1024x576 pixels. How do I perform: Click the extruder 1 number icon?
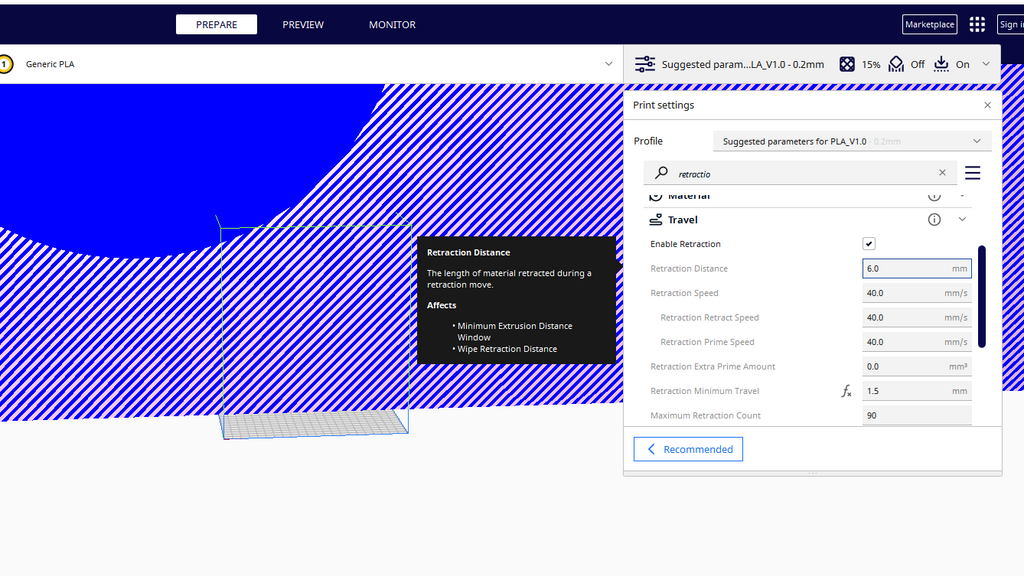point(5,64)
